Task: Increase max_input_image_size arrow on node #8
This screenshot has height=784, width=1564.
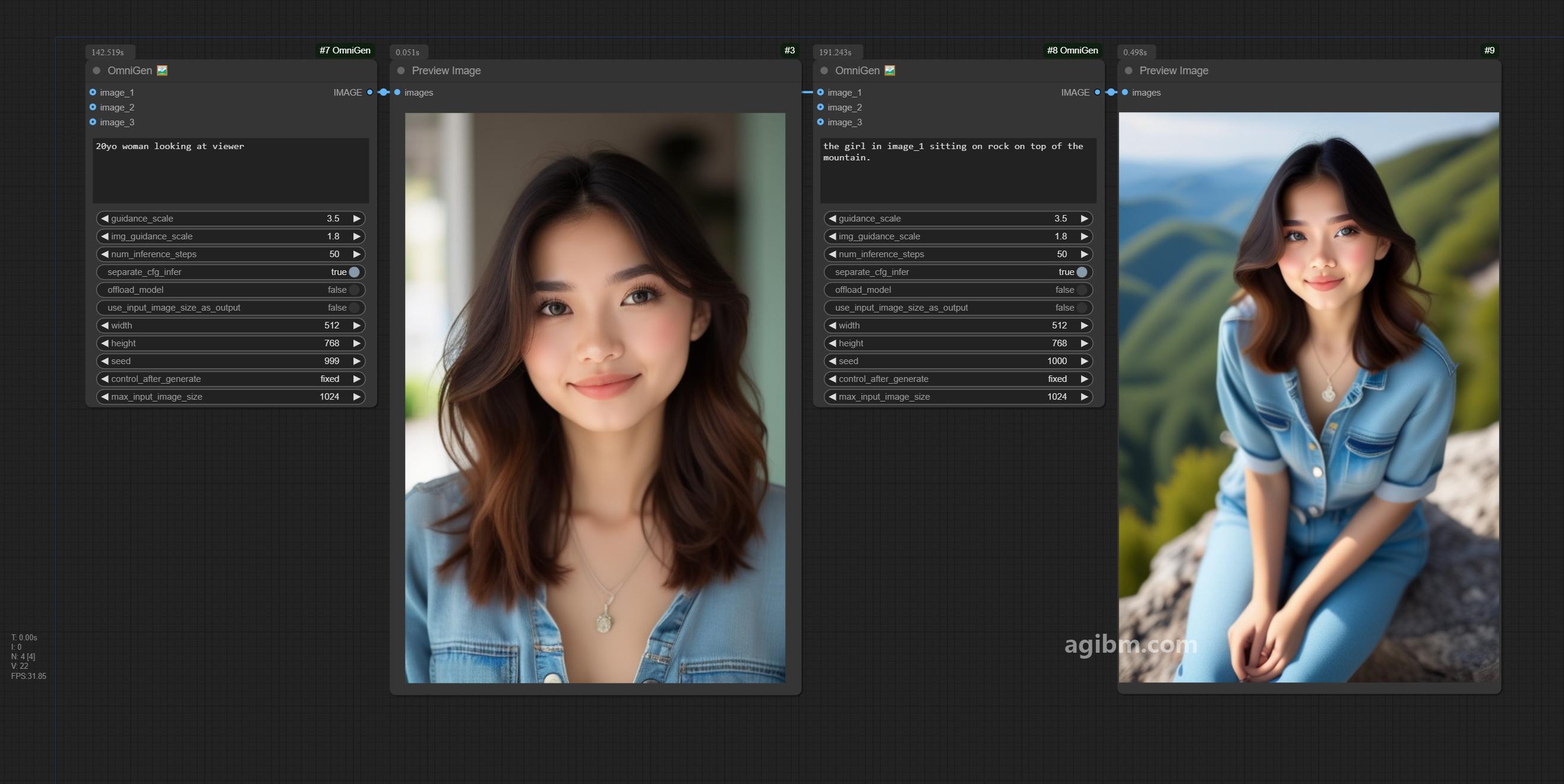Action: tap(1085, 397)
